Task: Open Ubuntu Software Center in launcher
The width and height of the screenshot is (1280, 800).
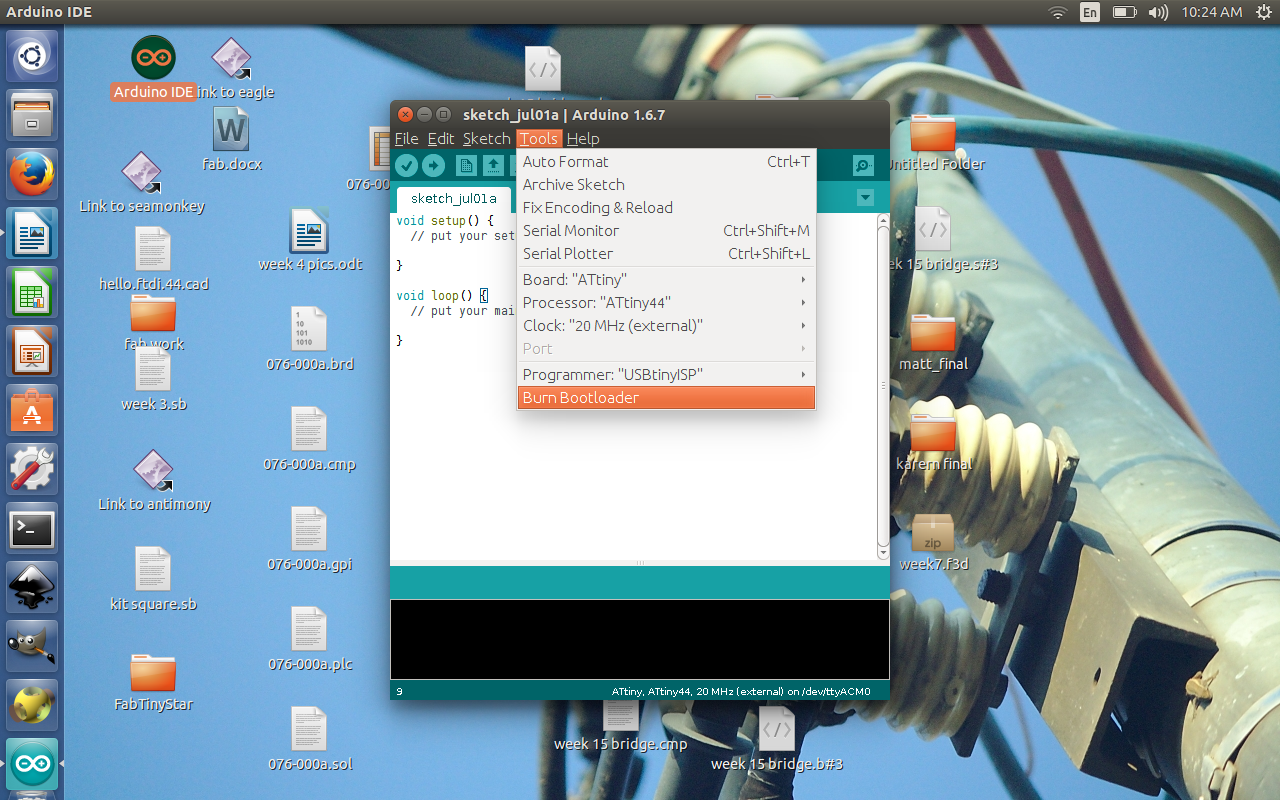Action: [32, 411]
